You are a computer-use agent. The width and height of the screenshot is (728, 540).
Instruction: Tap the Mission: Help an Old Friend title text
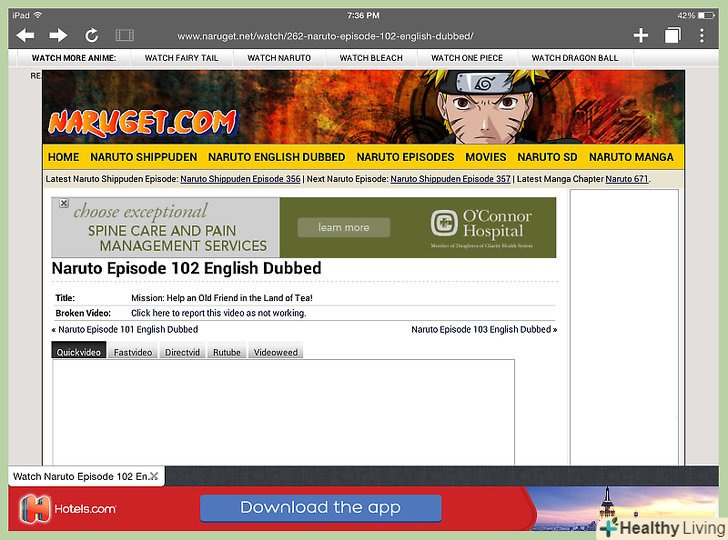222,298
